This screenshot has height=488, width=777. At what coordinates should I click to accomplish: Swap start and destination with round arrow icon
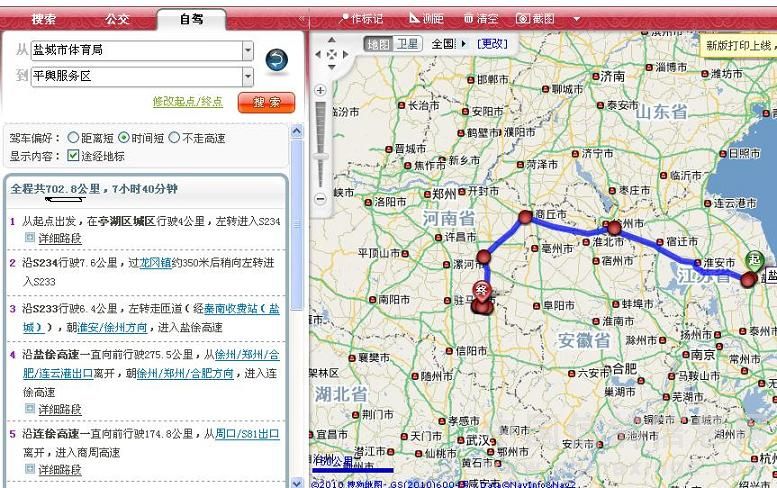click(x=276, y=61)
